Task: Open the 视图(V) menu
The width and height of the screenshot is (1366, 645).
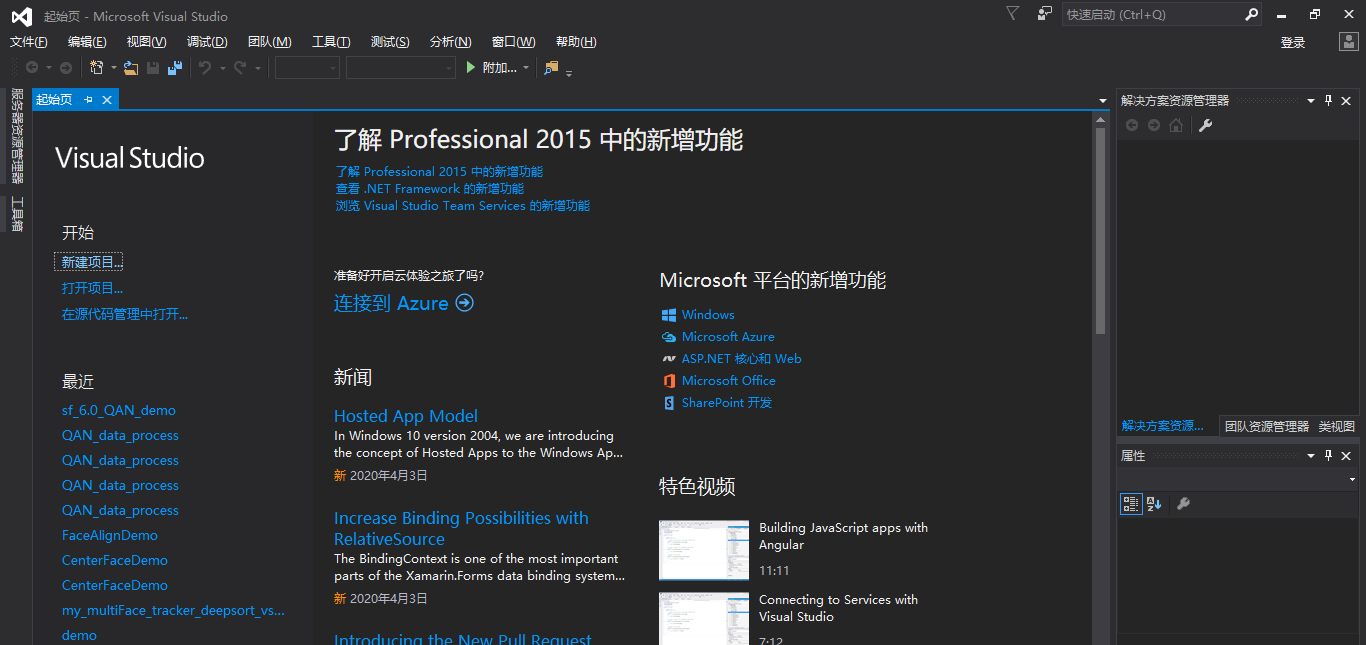Action: tap(146, 42)
